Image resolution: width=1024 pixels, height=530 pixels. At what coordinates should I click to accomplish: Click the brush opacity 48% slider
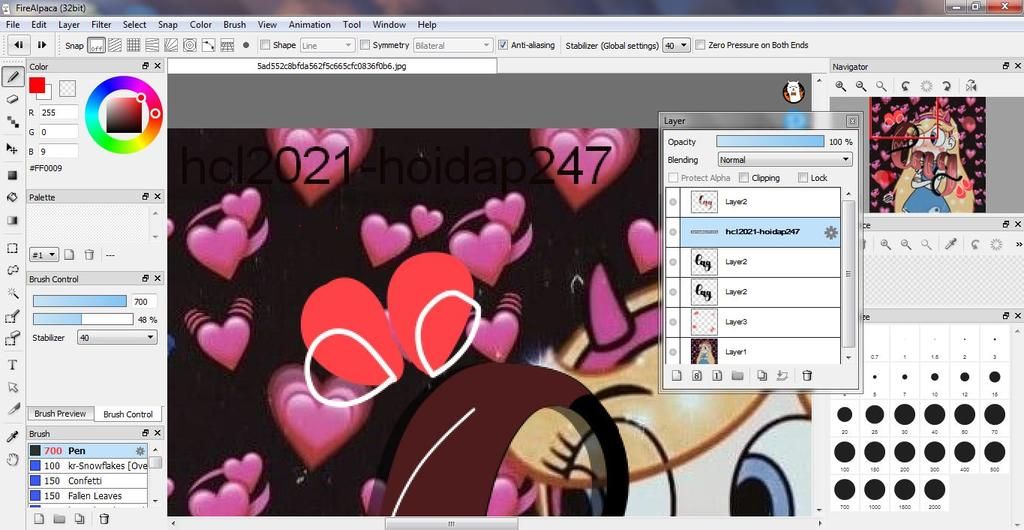tap(83, 319)
